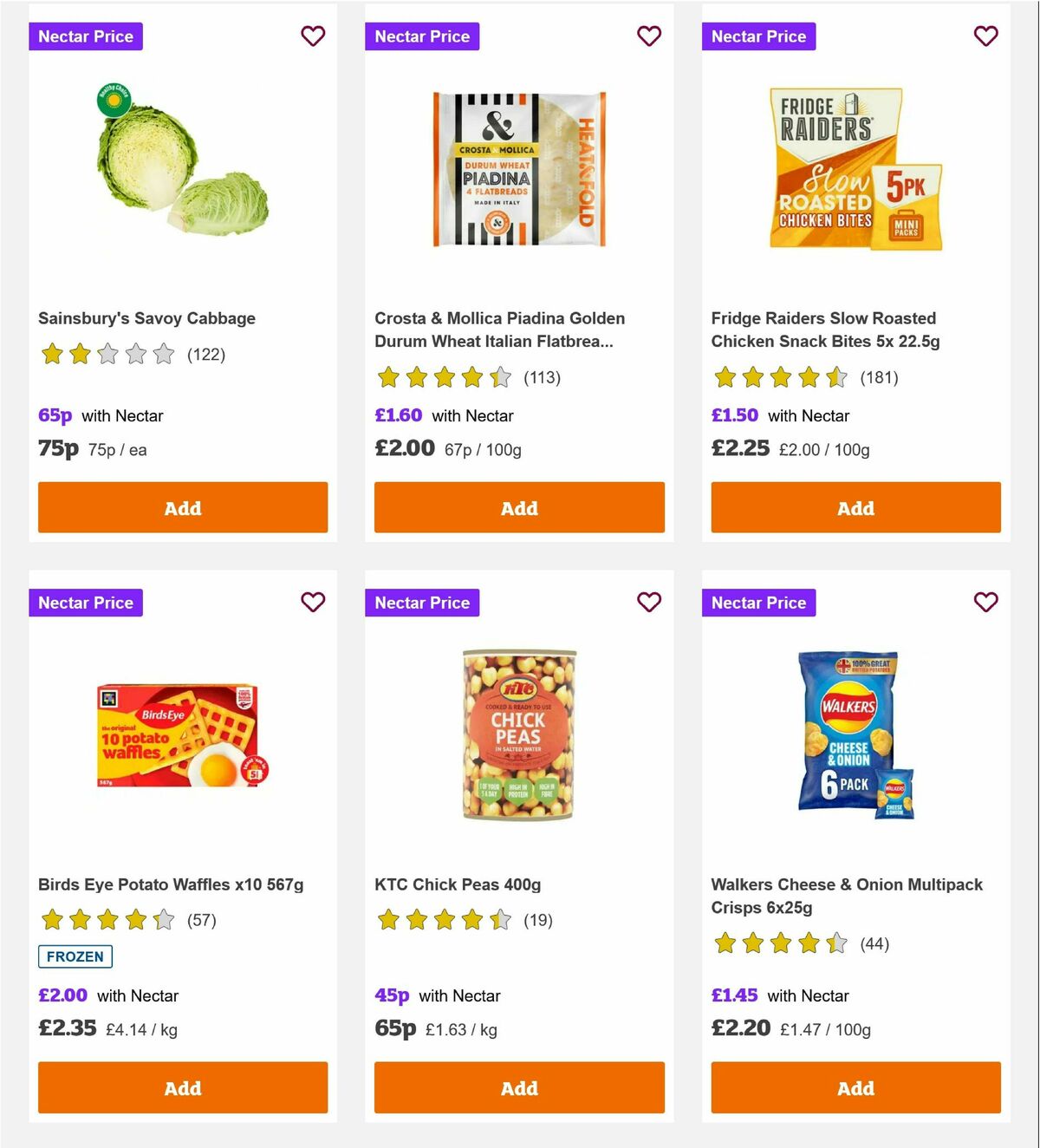Favourite the Sainsbury's Savoy Cabbage
Screen dimensions: 1040x1148
(x=313, y=36)
